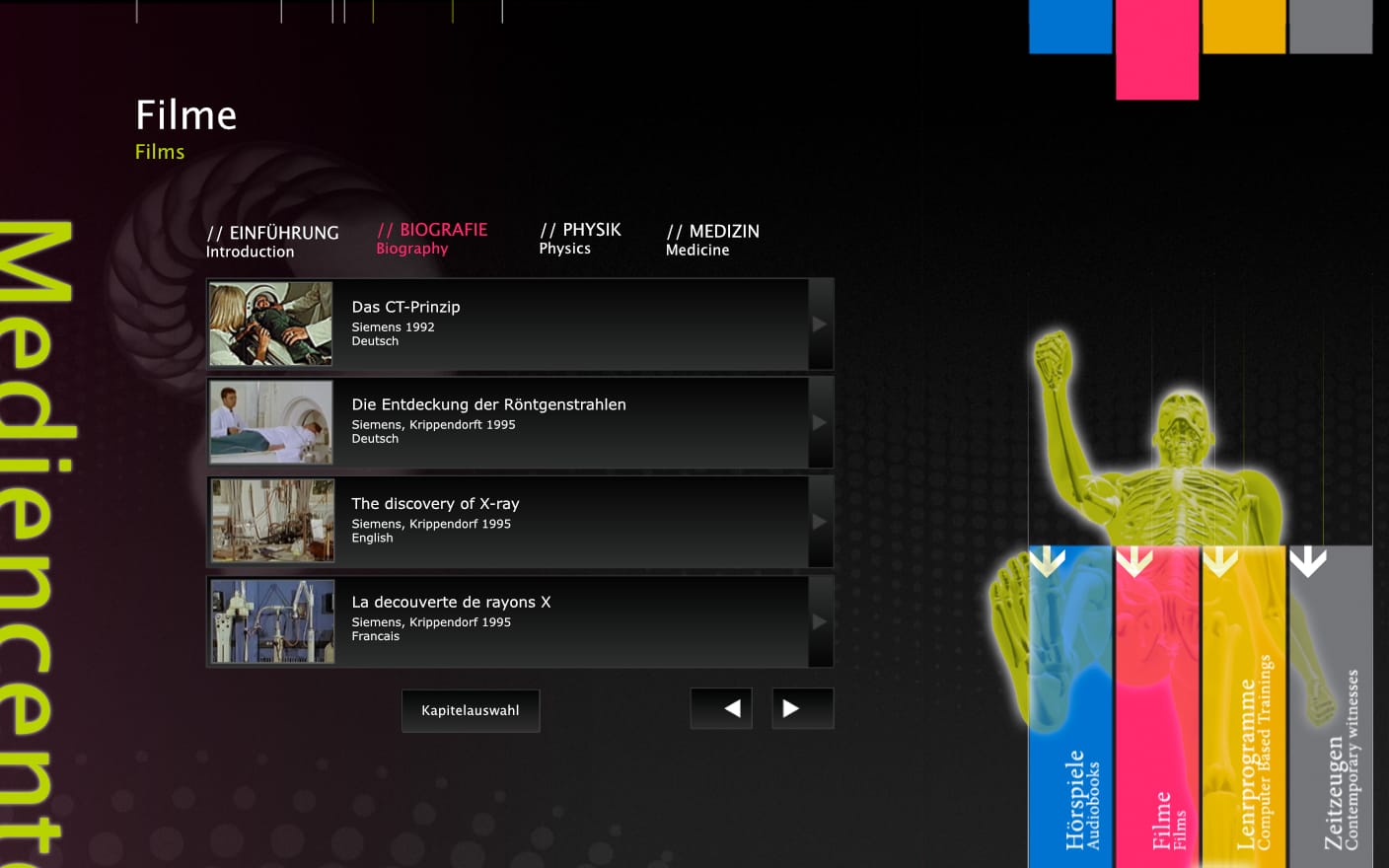Screen dimensions: 1389x868
Task: Open Lernprogramme Computer Based Trainings section
Action: (1244, 706)
